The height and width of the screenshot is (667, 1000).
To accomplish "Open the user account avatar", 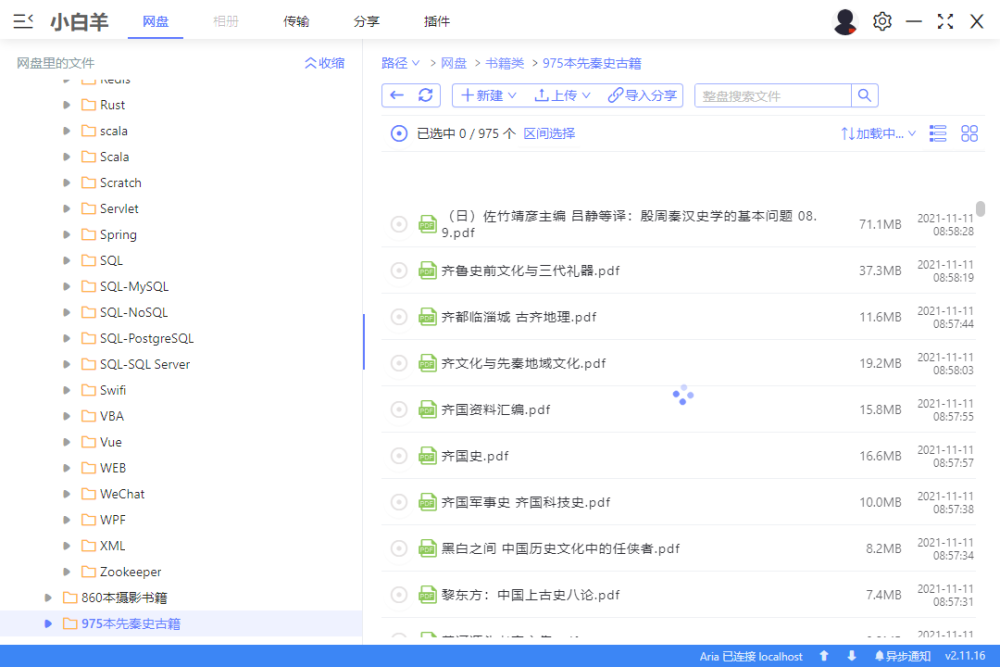I will (845, 22).
